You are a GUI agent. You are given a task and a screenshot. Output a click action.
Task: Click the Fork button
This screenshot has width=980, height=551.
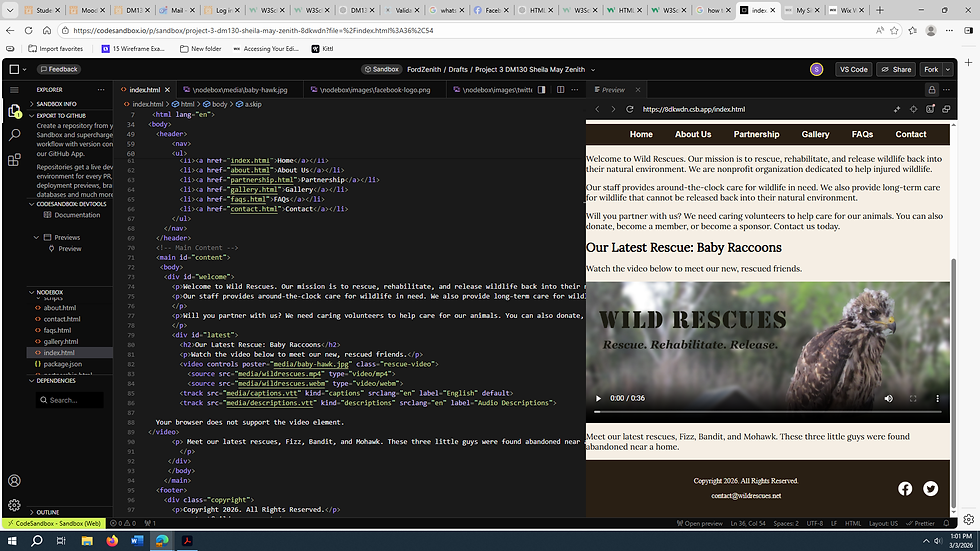click(931, 69)
